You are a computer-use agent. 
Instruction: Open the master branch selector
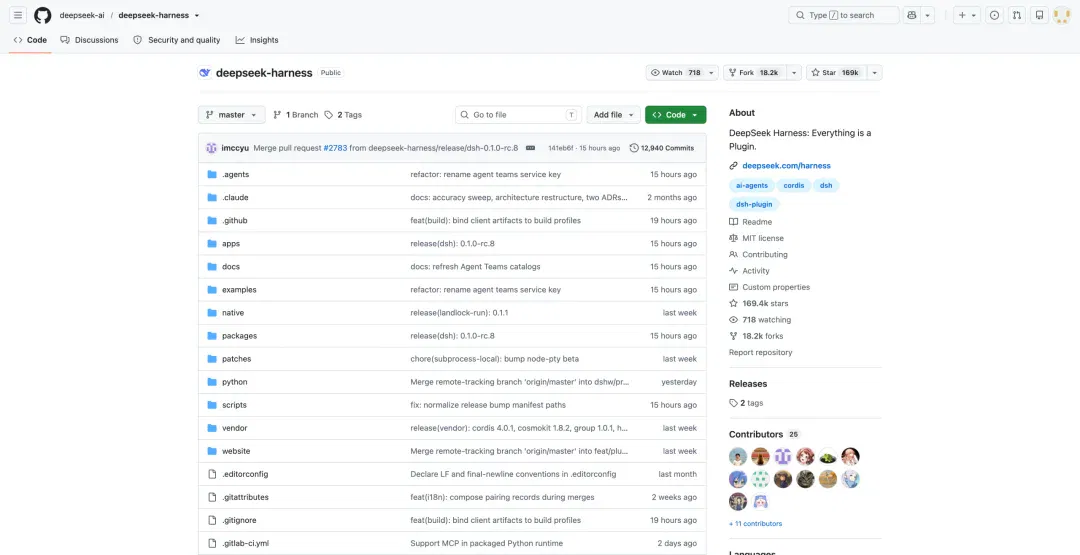click(x=231, y=115)
